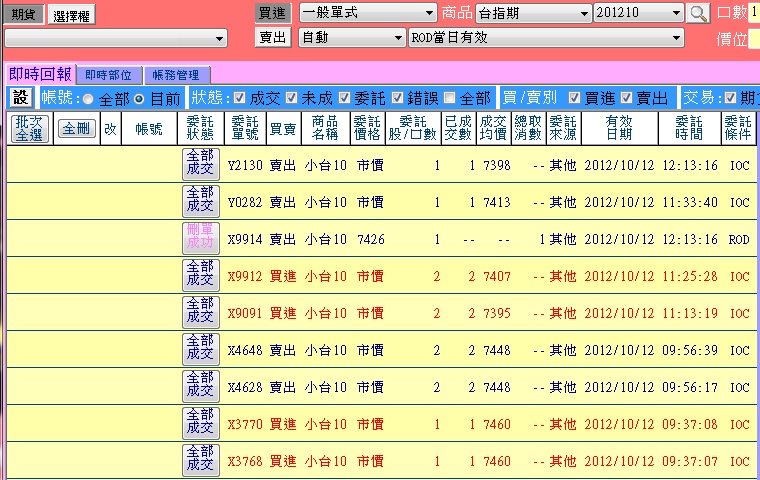
Task: Click 全部成交 status button for order X4648
Action: [201, 349]
